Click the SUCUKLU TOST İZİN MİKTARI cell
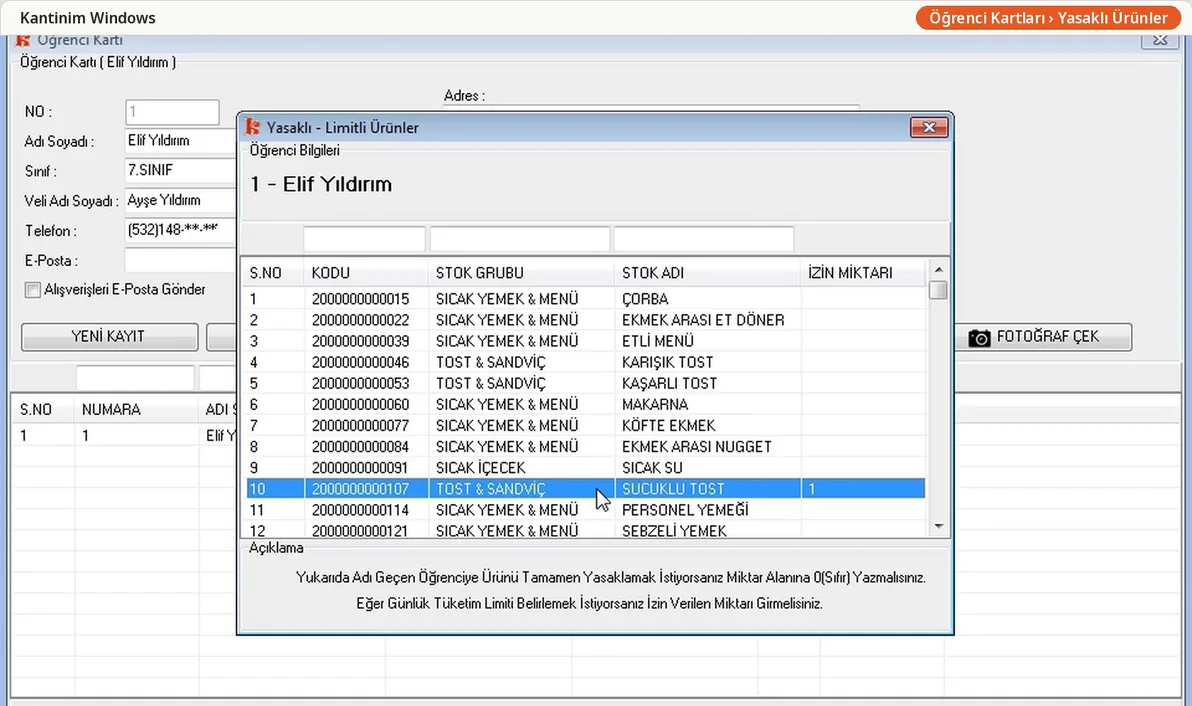The image size is (1192, 706). pyautogui.click(x=864, y=489)
